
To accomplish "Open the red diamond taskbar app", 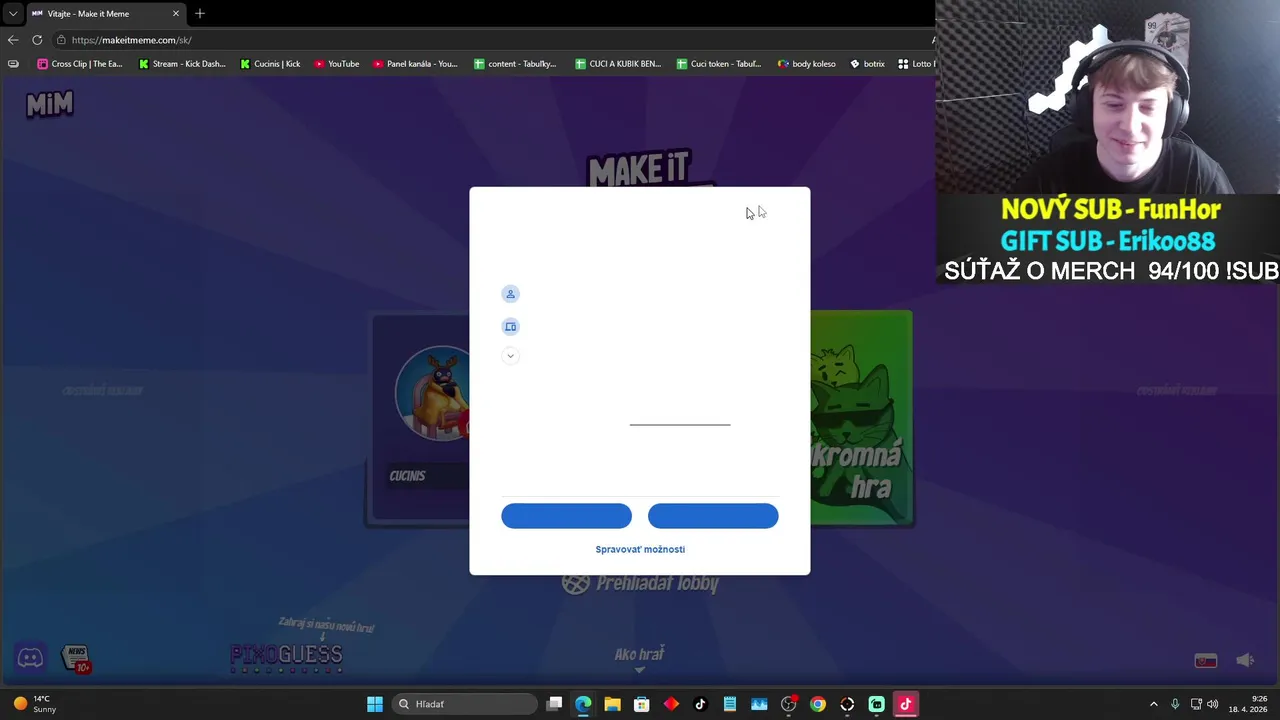I will point(671,704).
